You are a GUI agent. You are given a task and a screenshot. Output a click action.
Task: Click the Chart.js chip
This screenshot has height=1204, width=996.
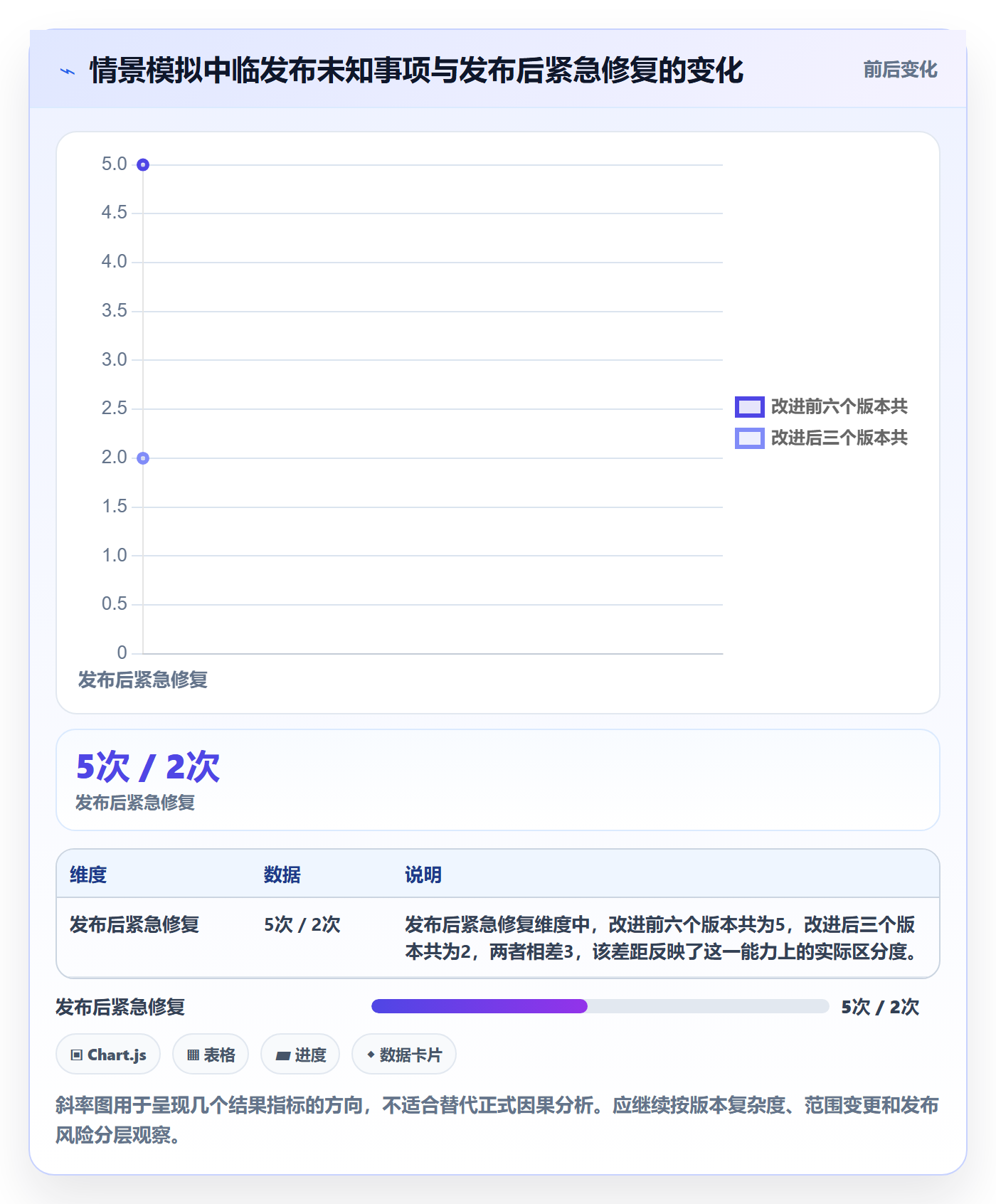click(x=108, y=1055)
